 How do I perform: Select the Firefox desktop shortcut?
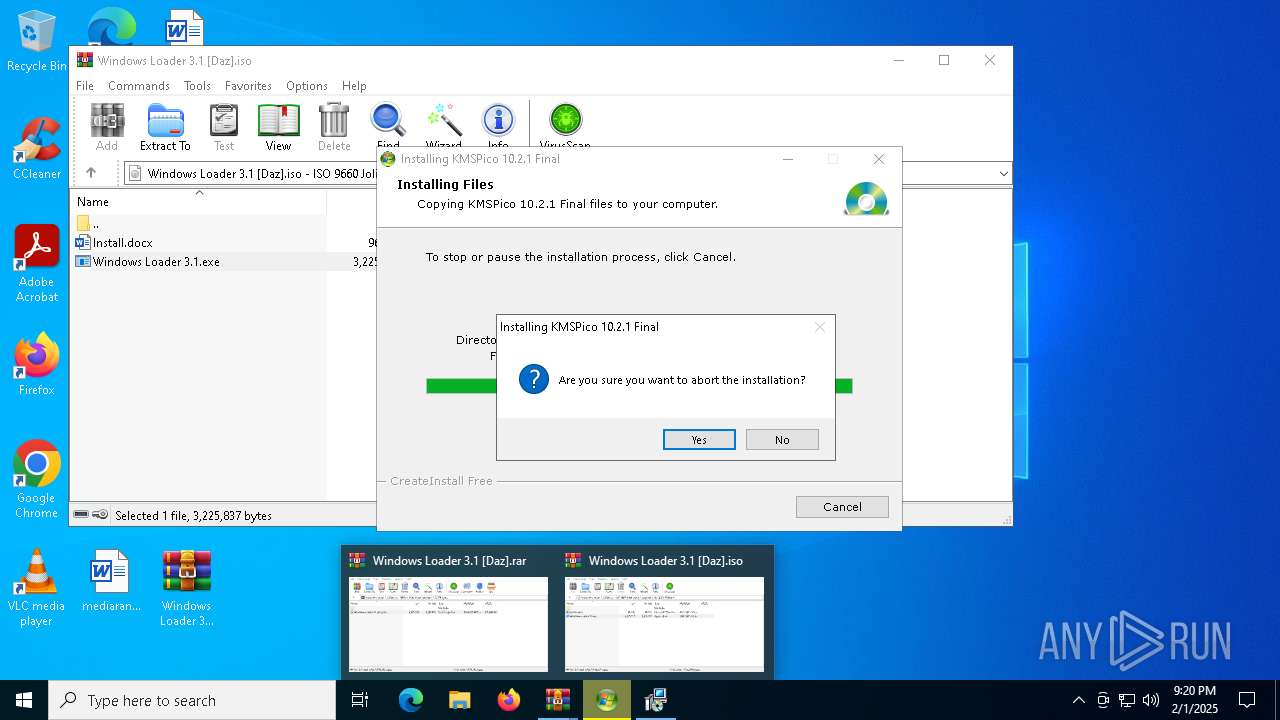tap(36, 364)
